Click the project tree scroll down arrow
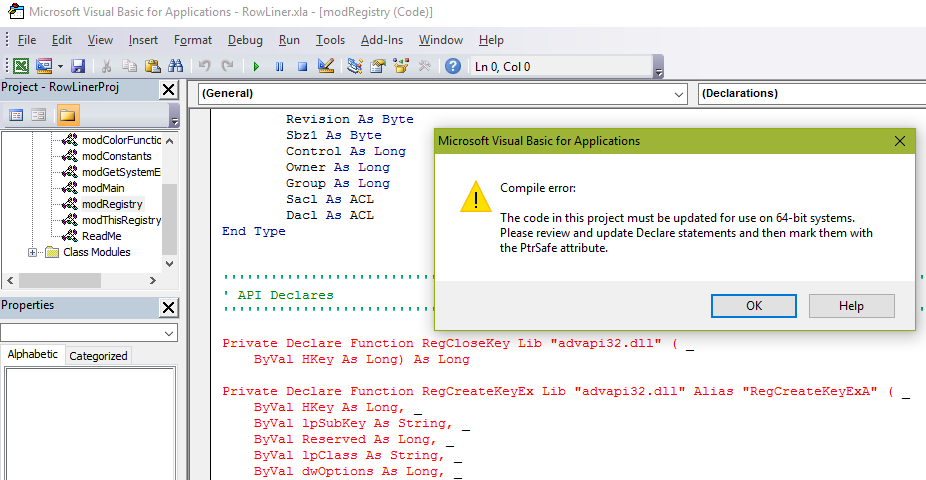This screenshot has width=926, height=480. 169,264
